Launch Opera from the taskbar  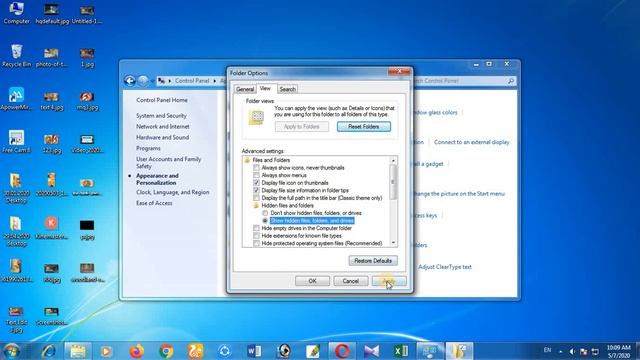pyautogui.click(x=342, y=351)
